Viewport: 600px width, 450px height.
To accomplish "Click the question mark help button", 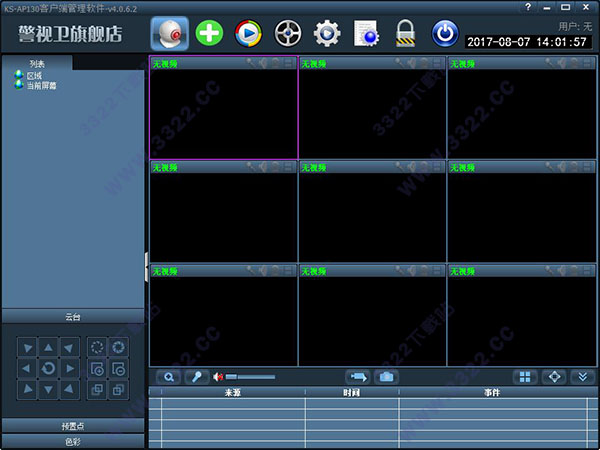I will (x=528, y=7).
